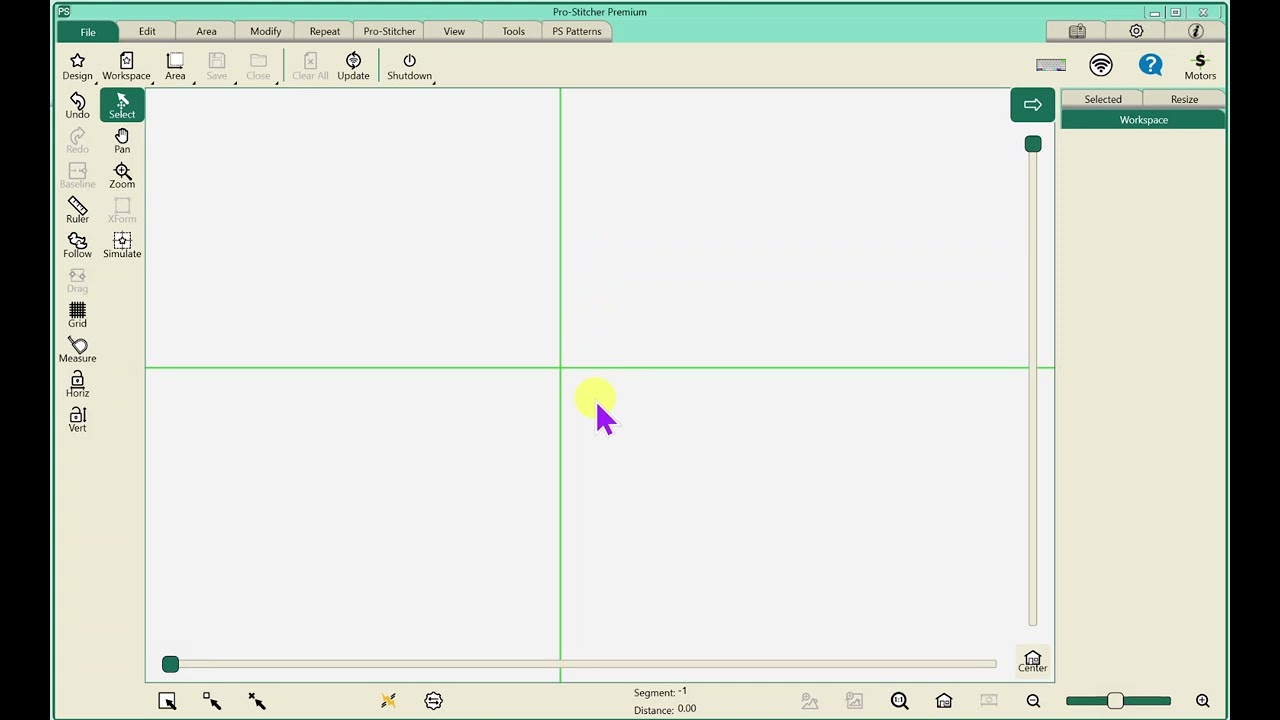This screenshot has width=1280, height=720.
Task: Collapse the side panel with arrow button
Action: (x=1032, y=105)
